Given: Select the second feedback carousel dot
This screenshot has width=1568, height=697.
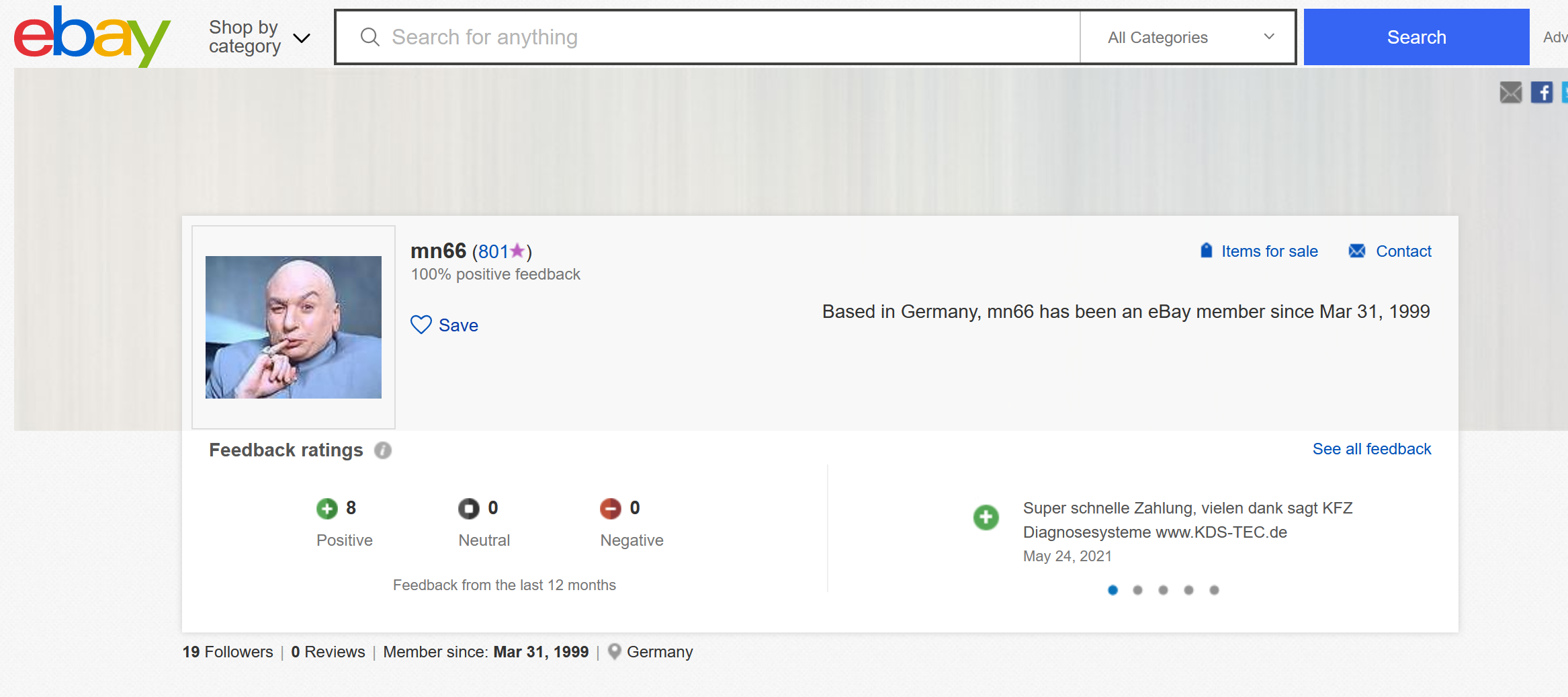Looking at the screenshot, I should click(x=1137, y=590).
